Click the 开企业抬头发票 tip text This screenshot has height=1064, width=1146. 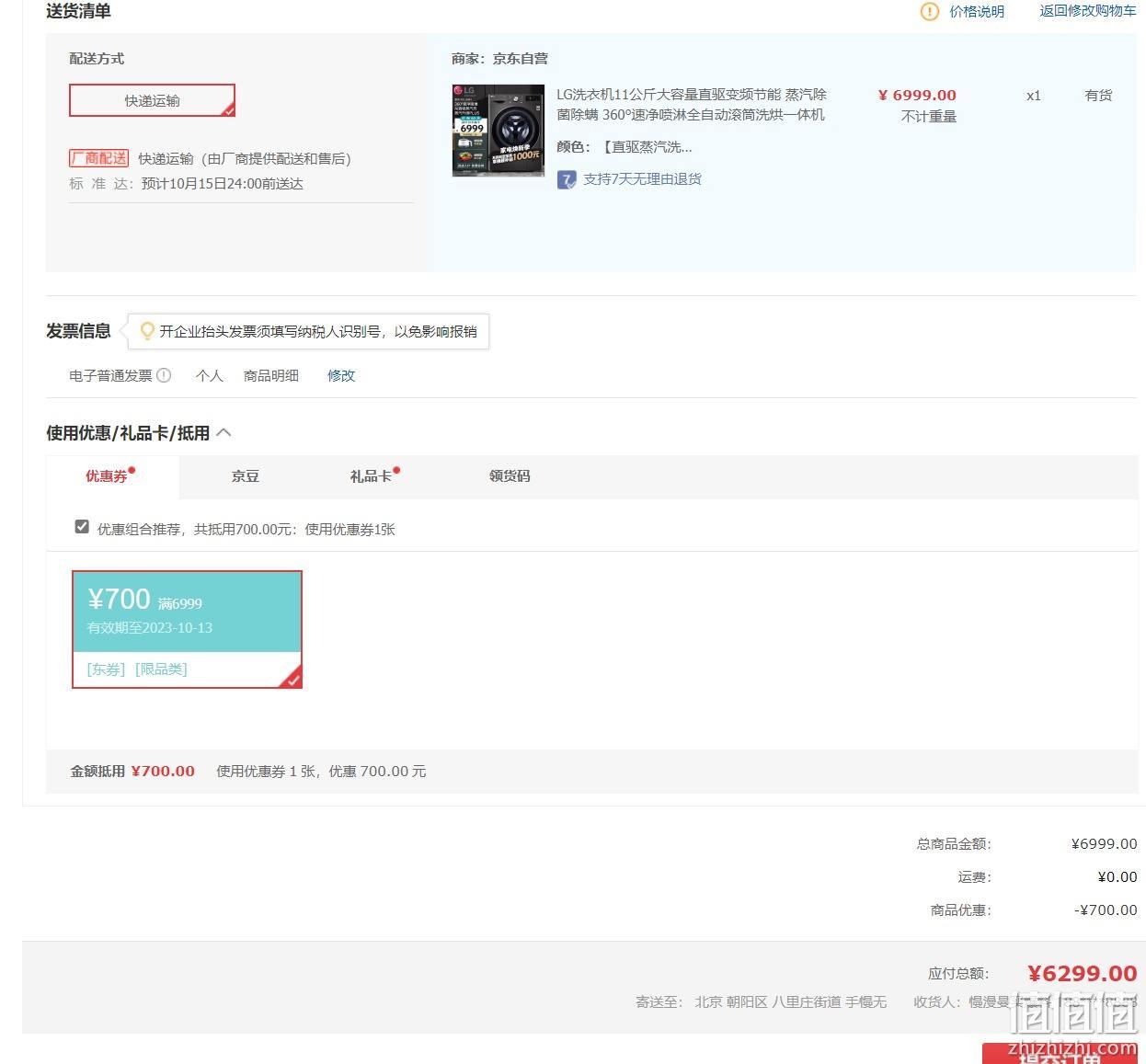pos(318,331)
